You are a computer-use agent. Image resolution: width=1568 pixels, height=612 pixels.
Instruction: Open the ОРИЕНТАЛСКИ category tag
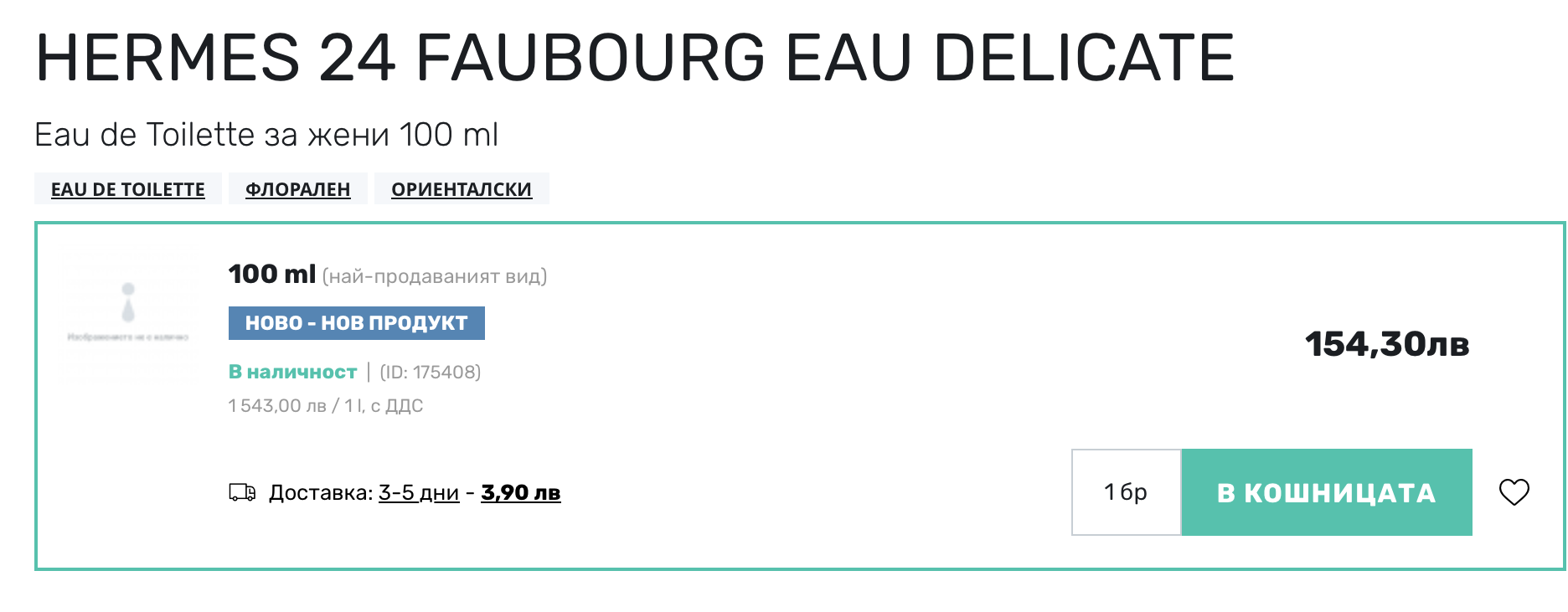(x=462, y=189)
